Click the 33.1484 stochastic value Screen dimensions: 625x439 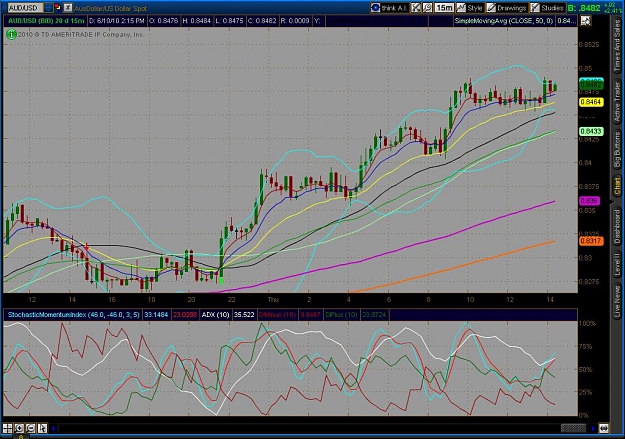(x=156, y=315)
